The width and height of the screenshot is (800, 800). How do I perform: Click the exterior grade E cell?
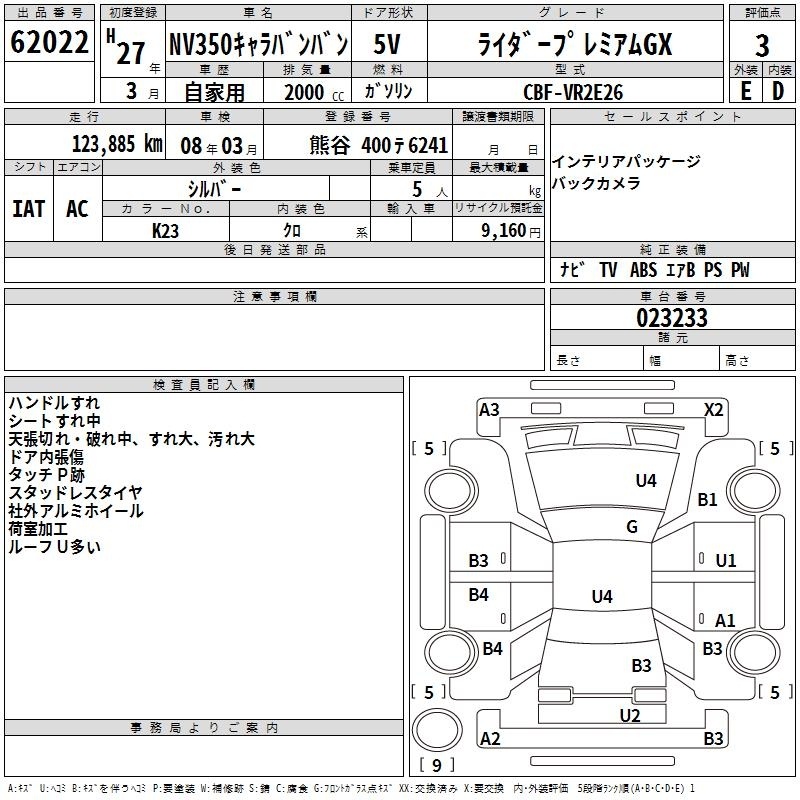click(745, 90)
